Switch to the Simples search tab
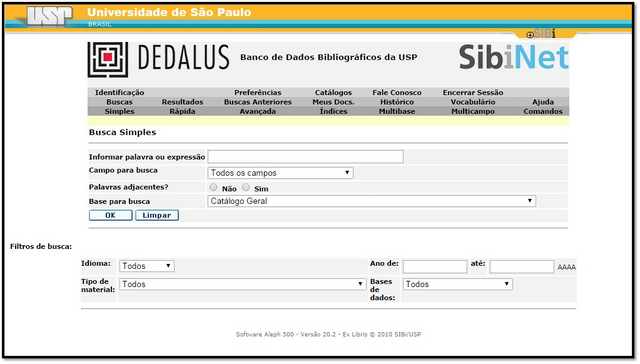Viewport: 640px width, 364px height. tap(120, 111)
